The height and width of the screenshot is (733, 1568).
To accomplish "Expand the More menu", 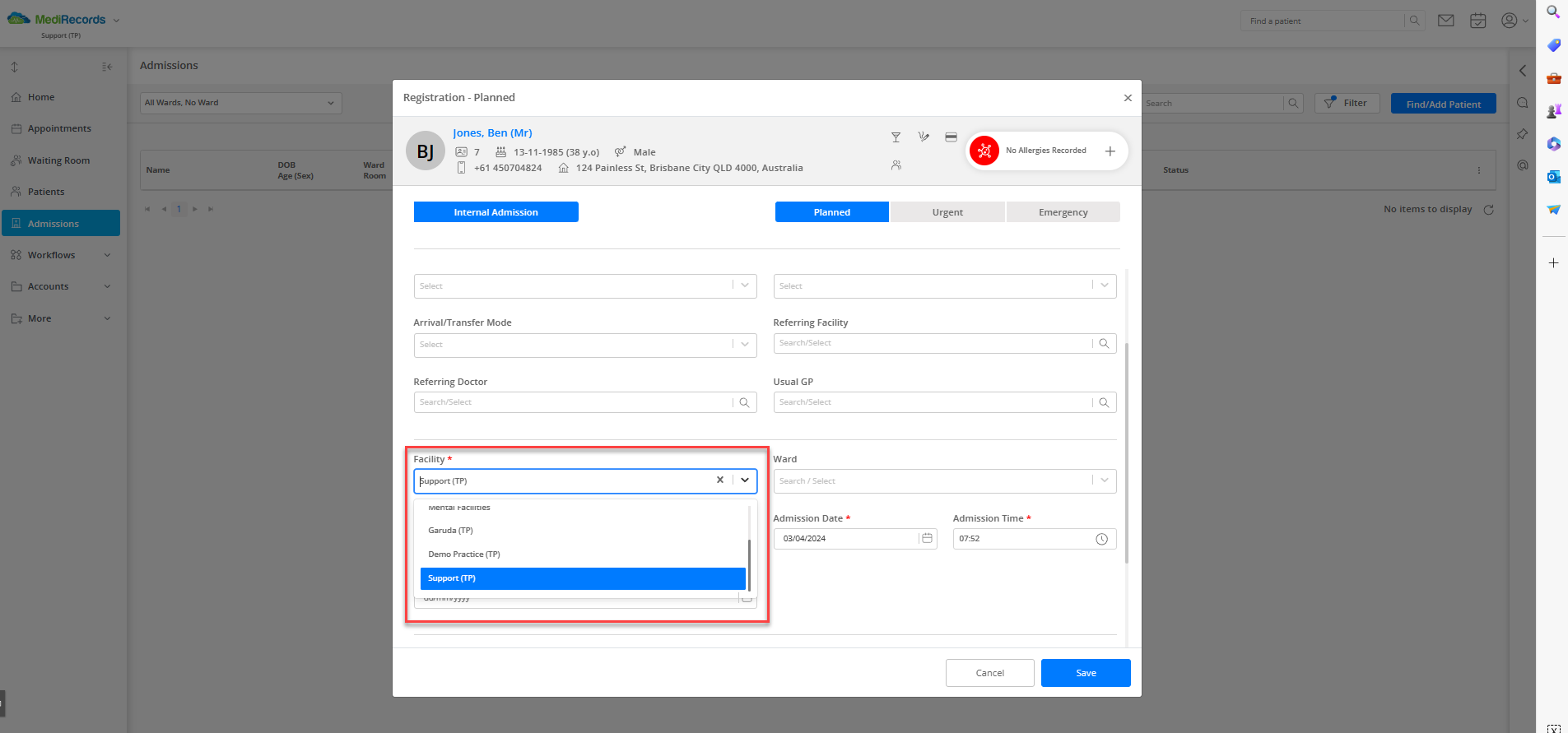I will [x=61, y=318].
